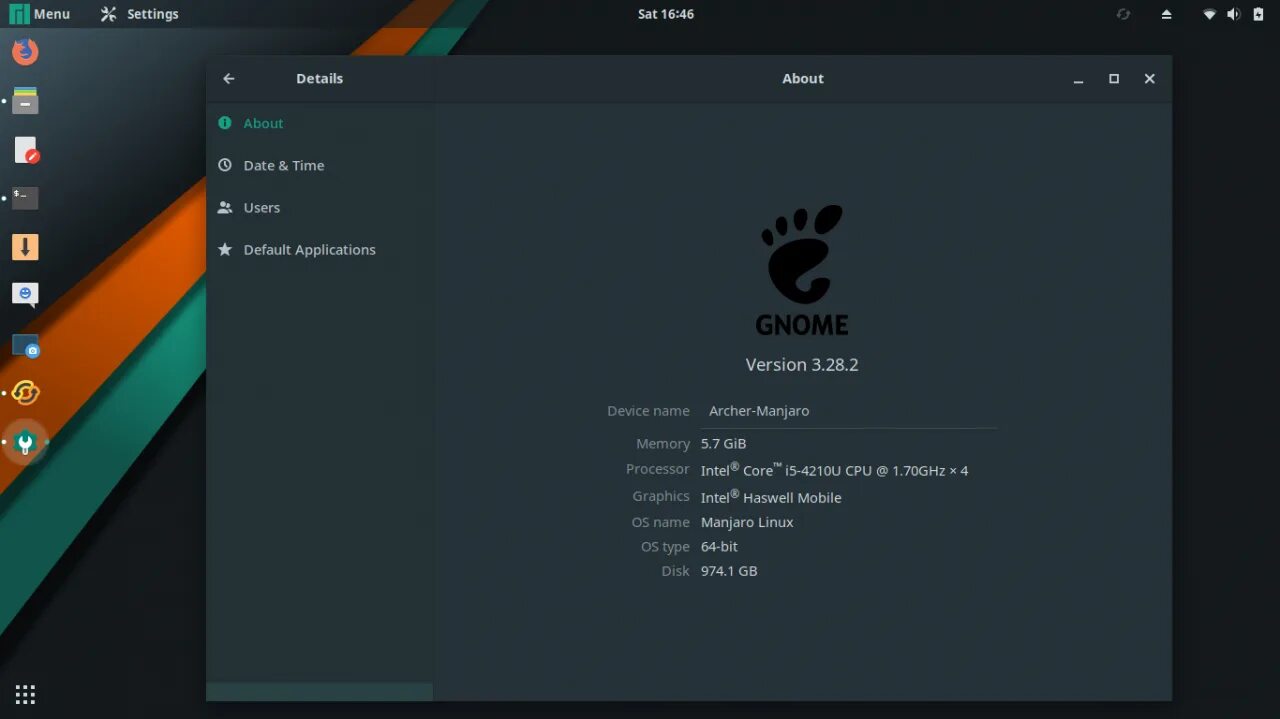Click the green settings wrench dock icon
The height and width of the screenshot is (719, 1280).
(x=25, y=441)
